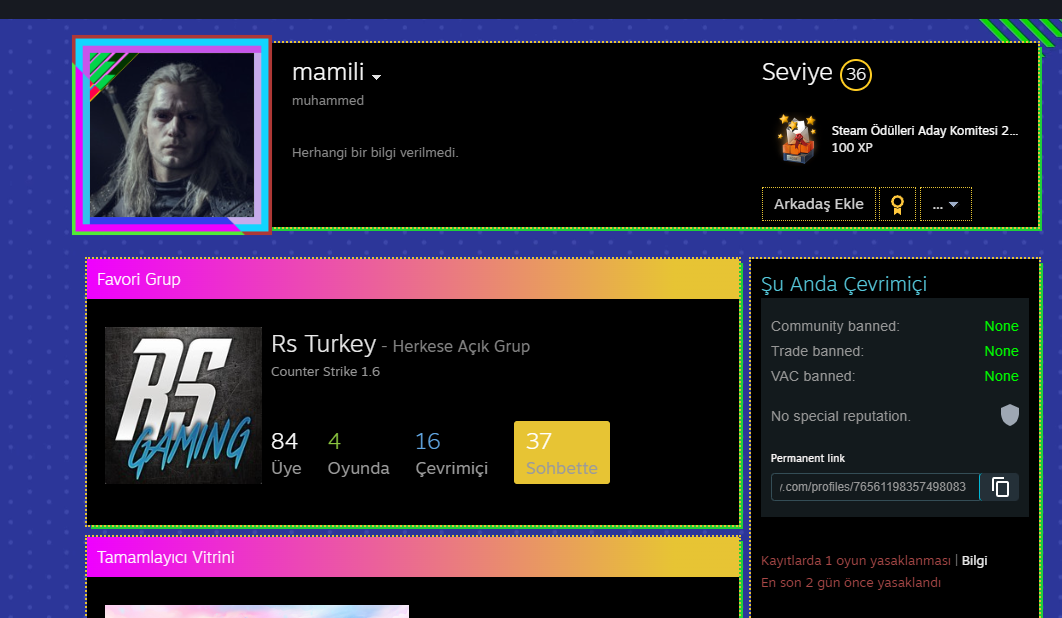Open Steam Ödülleri Aday Komitesi badge text
Viewport: 1062px width, 618px height.
925,131
